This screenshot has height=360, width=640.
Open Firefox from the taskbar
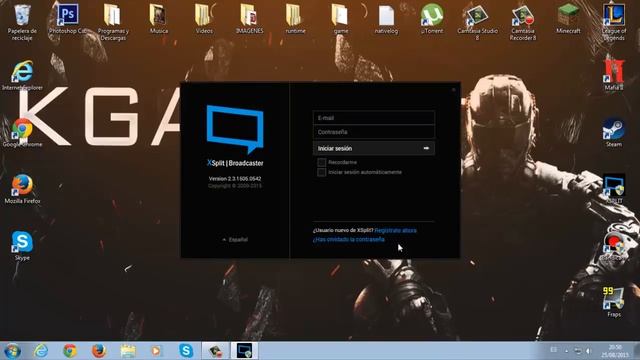99,351
